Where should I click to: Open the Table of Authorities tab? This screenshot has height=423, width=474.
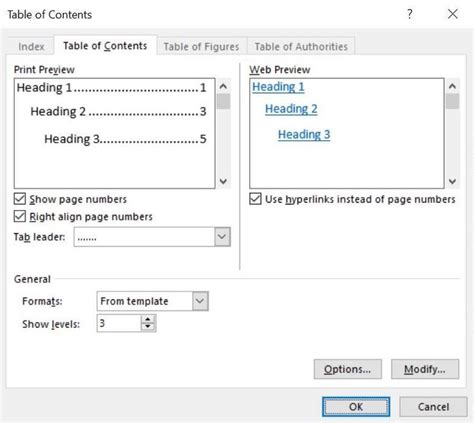(x=301, y=46)
